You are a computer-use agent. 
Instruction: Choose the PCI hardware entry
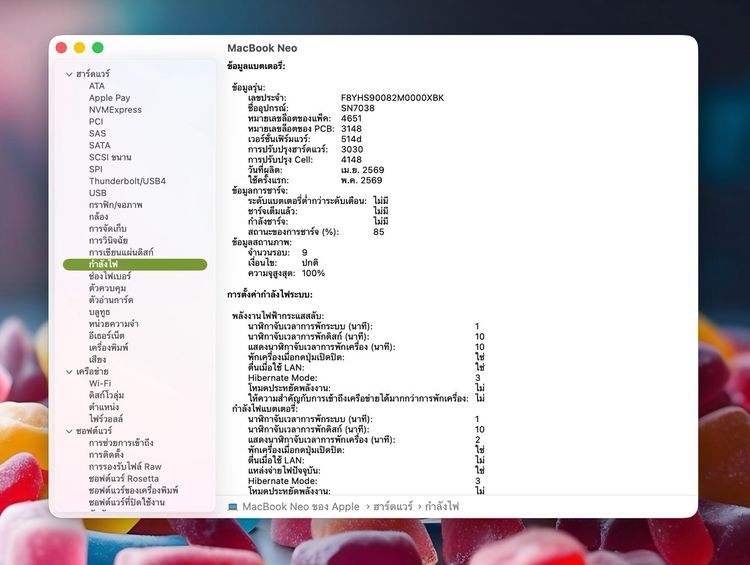coord(96,122)
